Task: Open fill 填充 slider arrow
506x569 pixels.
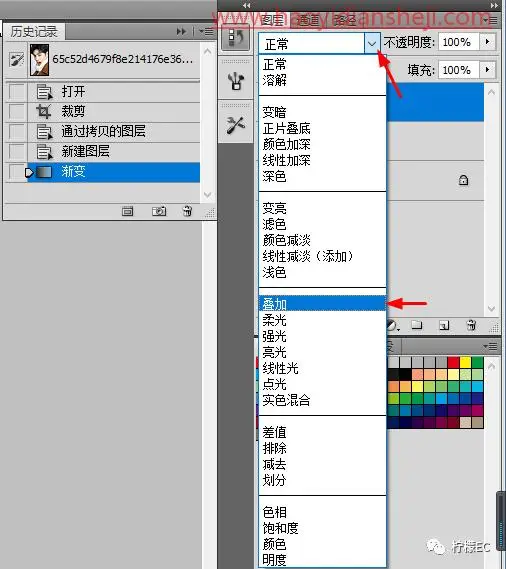Action: 487,70
